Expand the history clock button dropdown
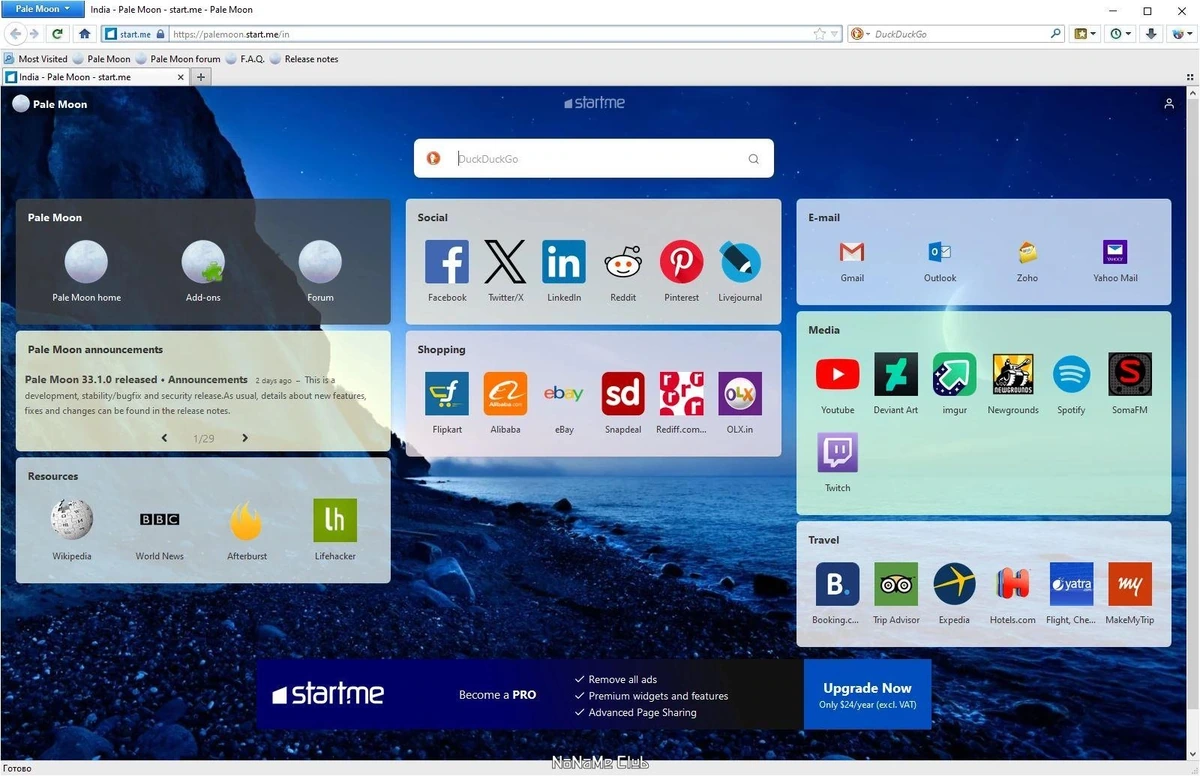 click(1129, 34)
